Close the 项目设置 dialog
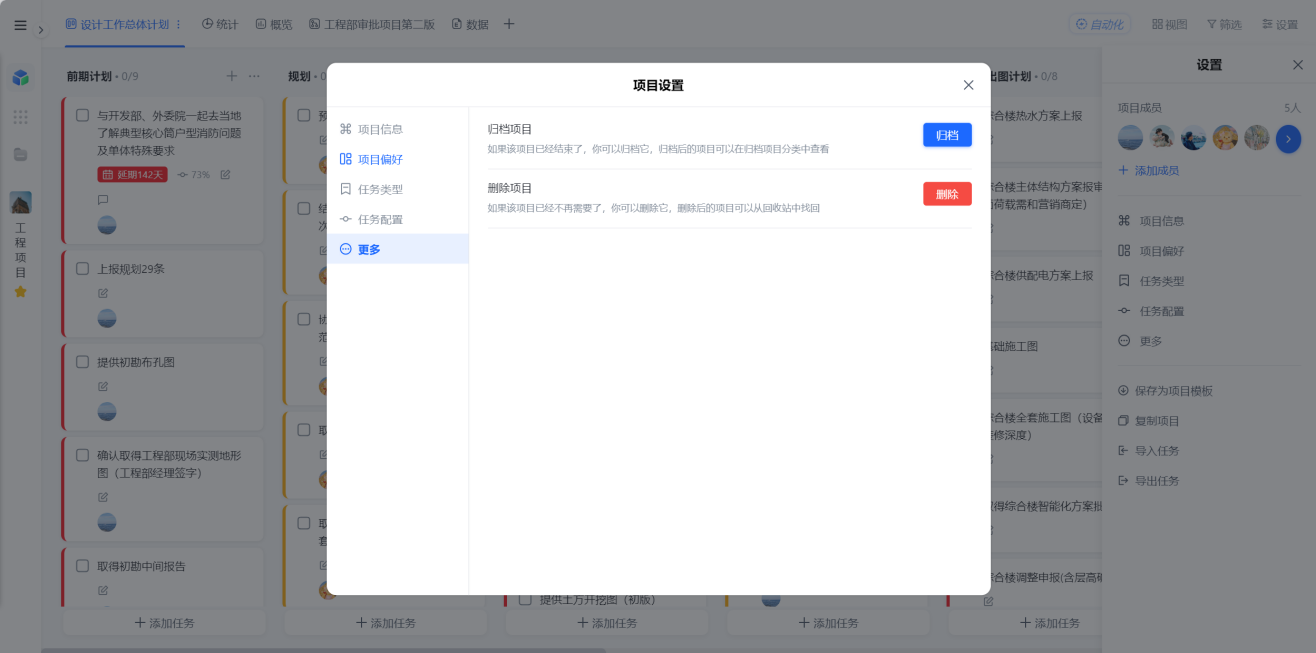This screenshot has height=653, width=1316. pos(968,85)
